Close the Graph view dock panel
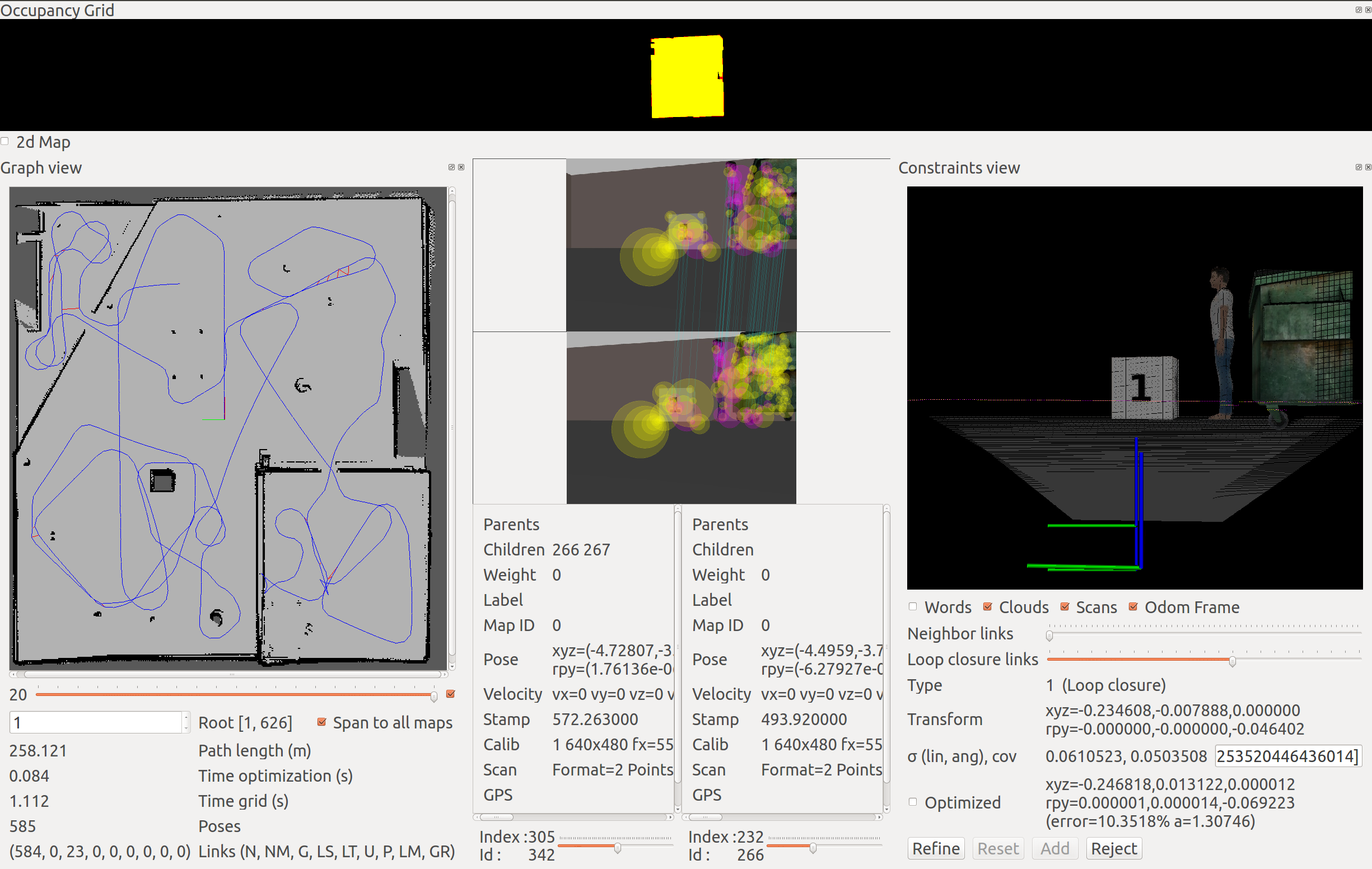 [461, 167]
